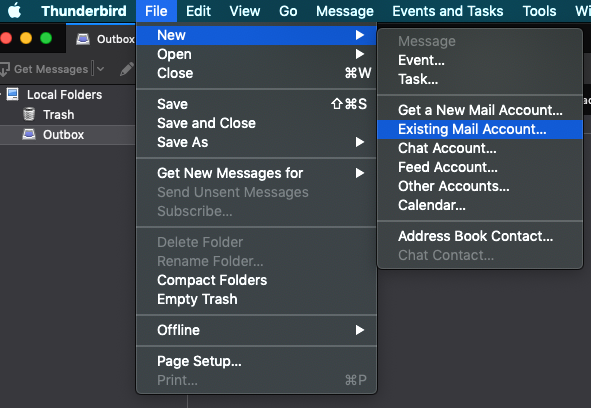The width and height of the screenshot is (591, 408).
Task: Click the yellow minimize window button
Action: coord(26,38)
